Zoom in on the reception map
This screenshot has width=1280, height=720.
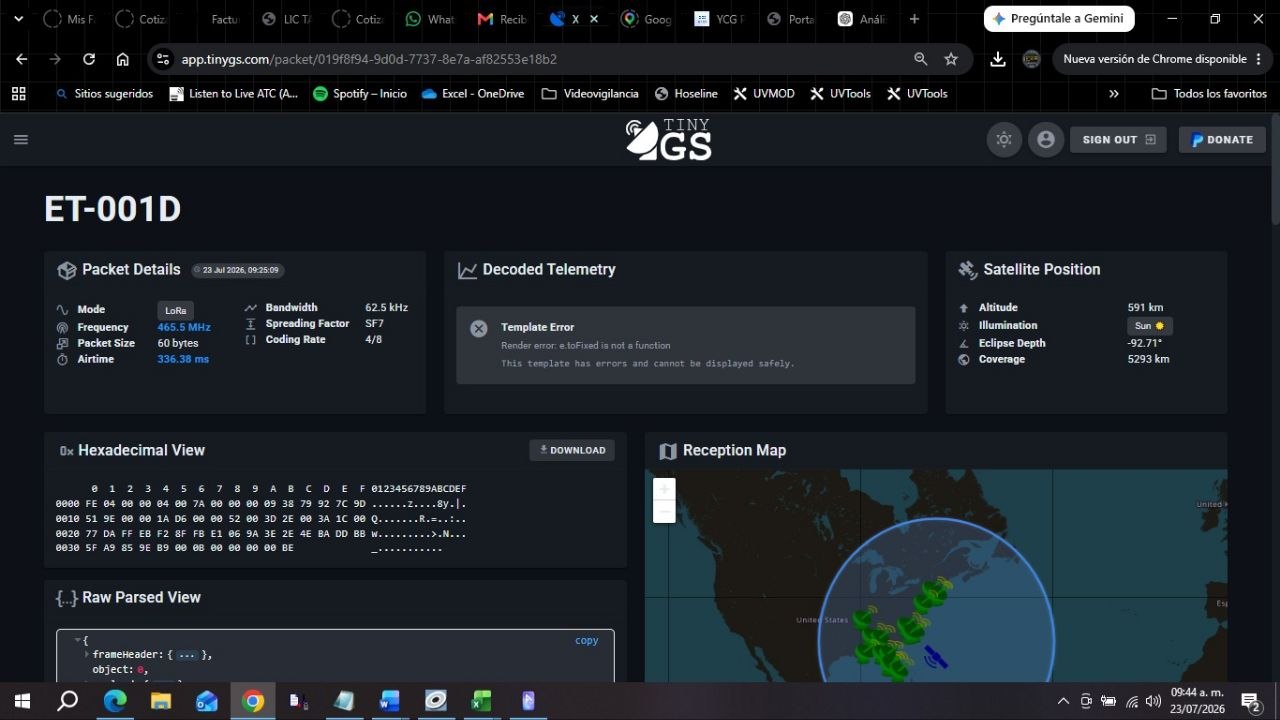point(664,489)
